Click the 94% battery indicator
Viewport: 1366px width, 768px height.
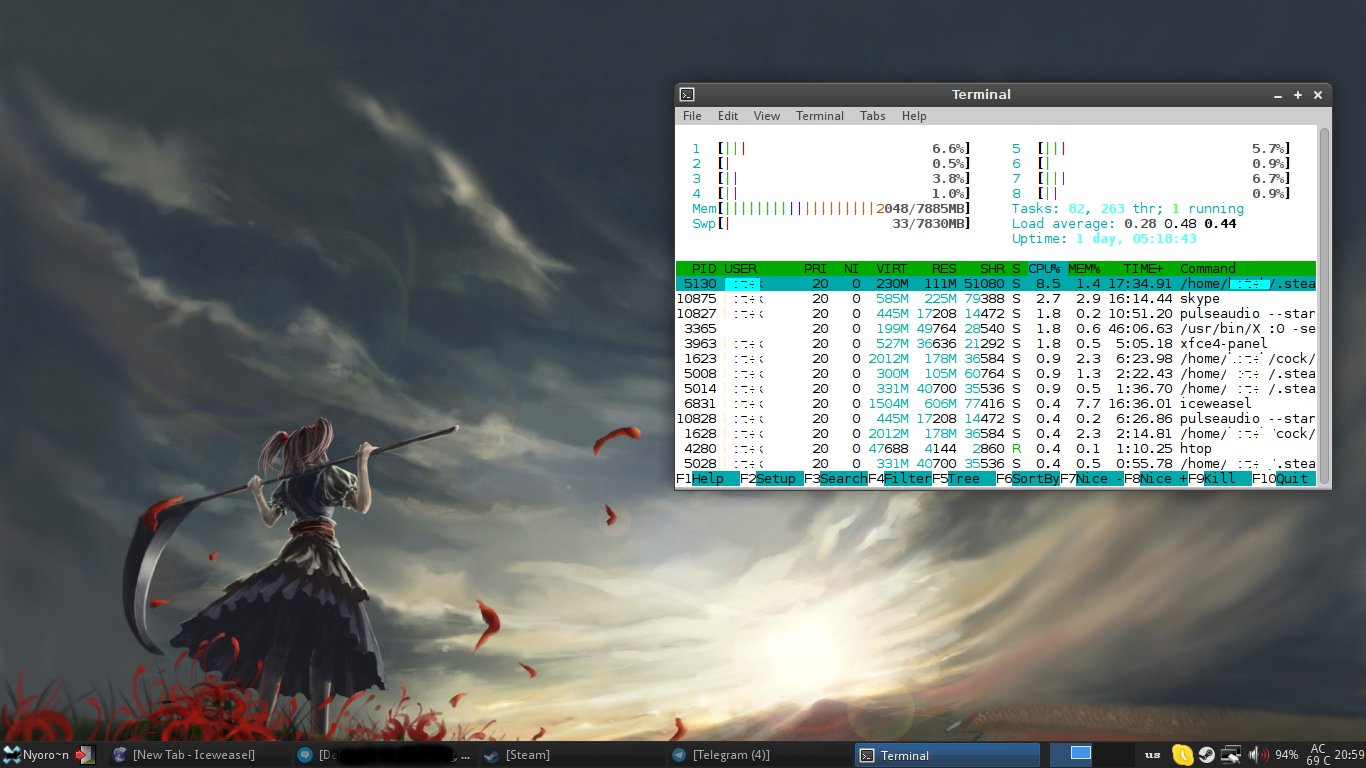pyautogui.click(x=1287, y=755)
